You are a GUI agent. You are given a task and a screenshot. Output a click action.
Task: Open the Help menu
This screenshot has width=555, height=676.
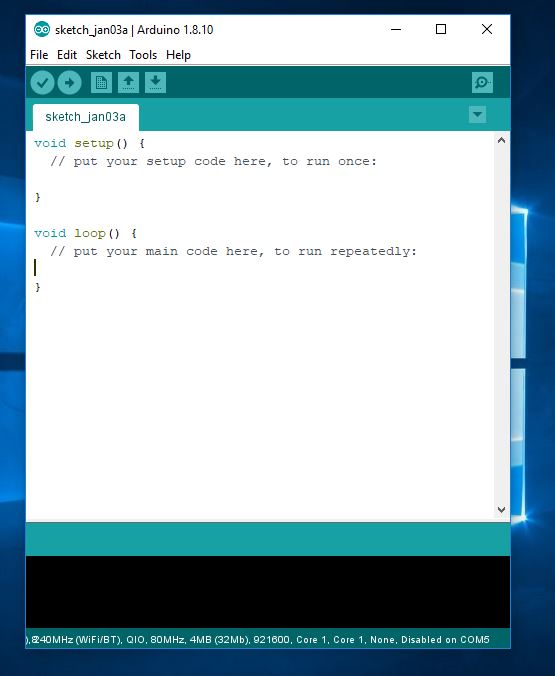178,55
